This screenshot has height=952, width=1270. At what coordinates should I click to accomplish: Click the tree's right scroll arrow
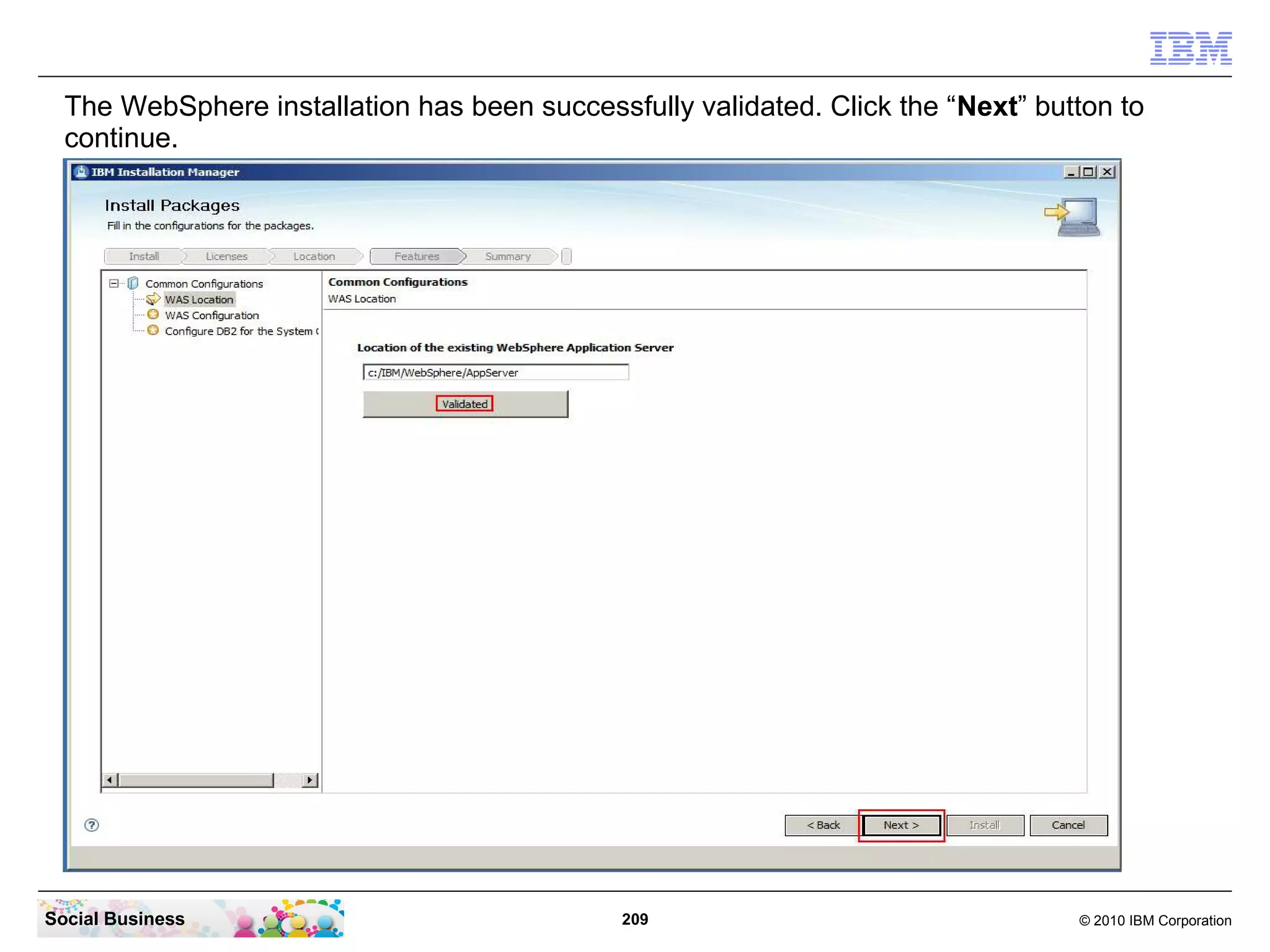pos(309,780)
